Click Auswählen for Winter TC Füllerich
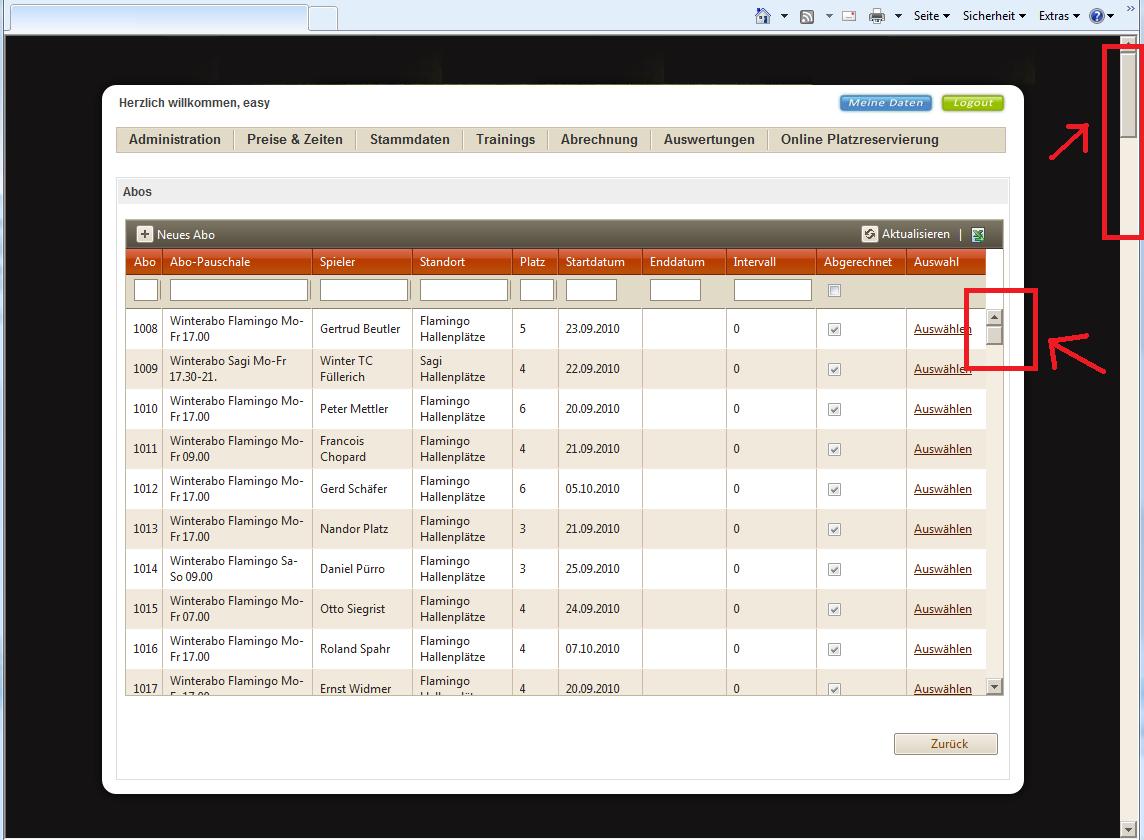The width and height of the screenshot is (1144, 840). click(x=943, y=369)
